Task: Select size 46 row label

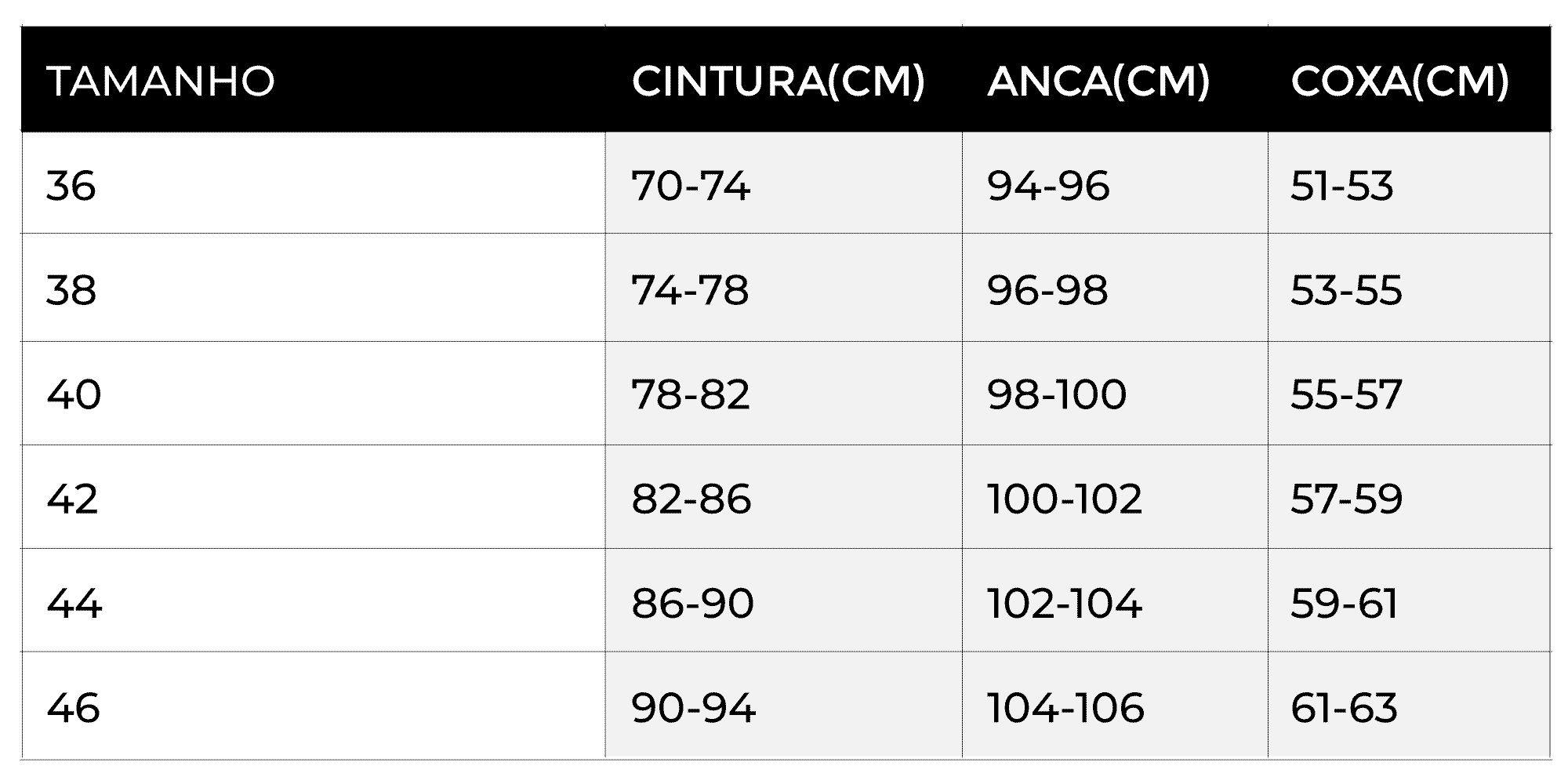Action: point(74,708)
